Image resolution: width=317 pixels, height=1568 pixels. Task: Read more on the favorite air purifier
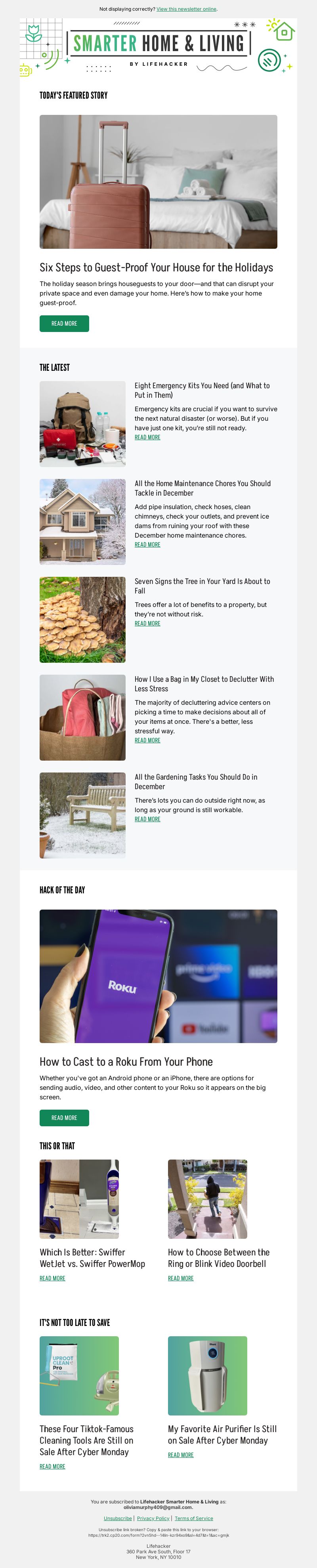(x=181, y=1455)
